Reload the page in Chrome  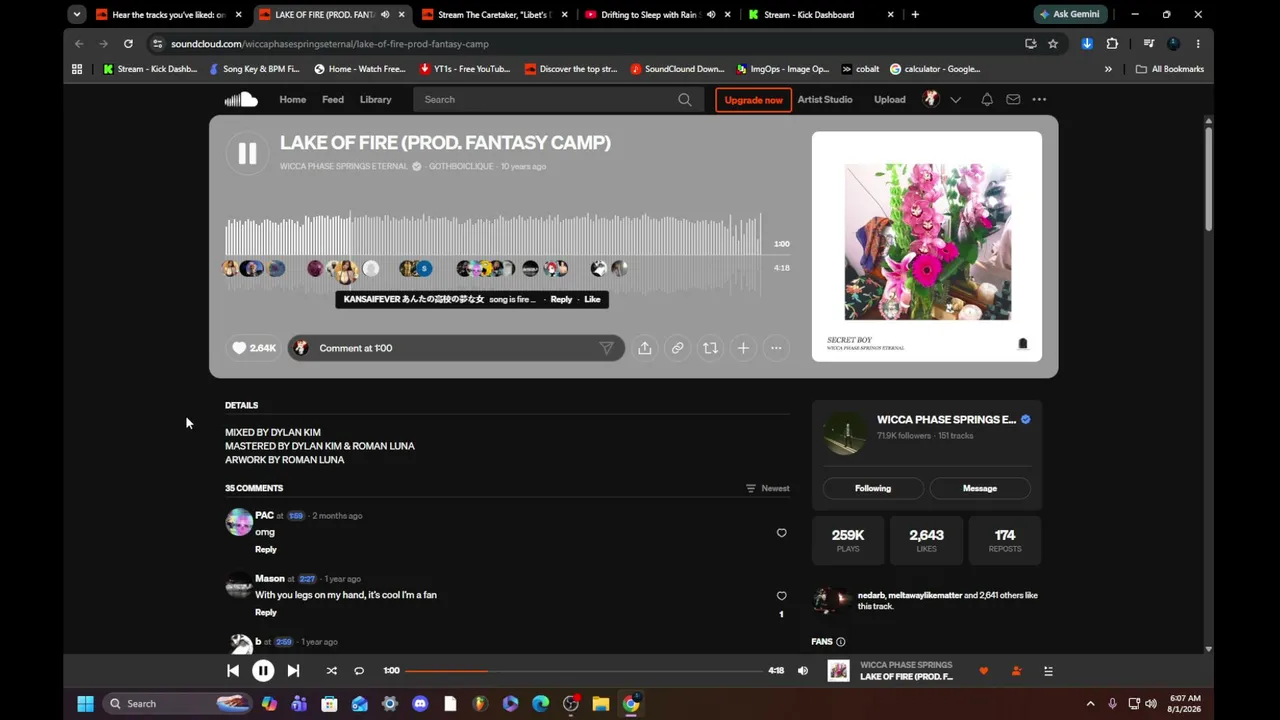(x=128, y=44)
